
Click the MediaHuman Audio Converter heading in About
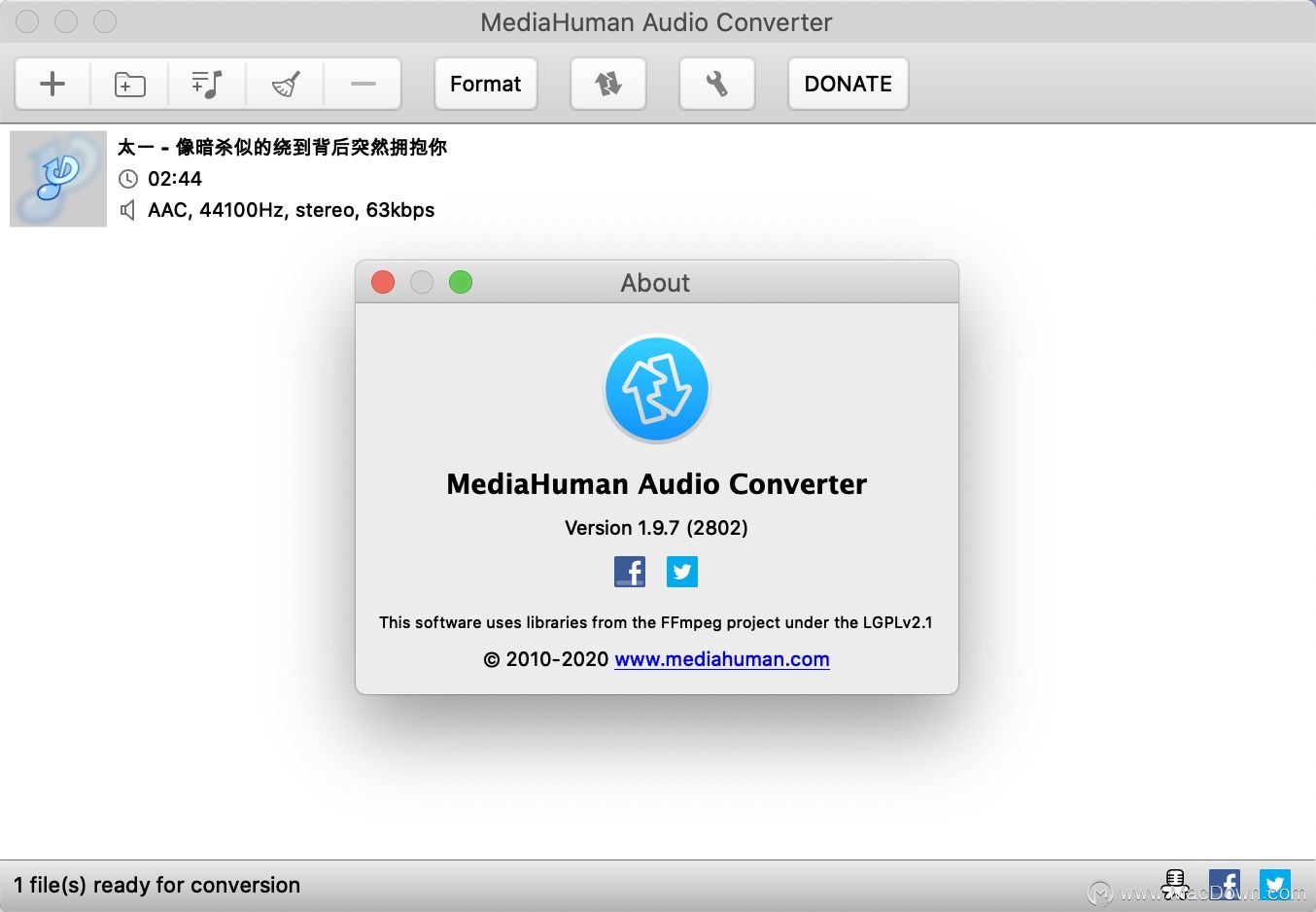(657, 484)
